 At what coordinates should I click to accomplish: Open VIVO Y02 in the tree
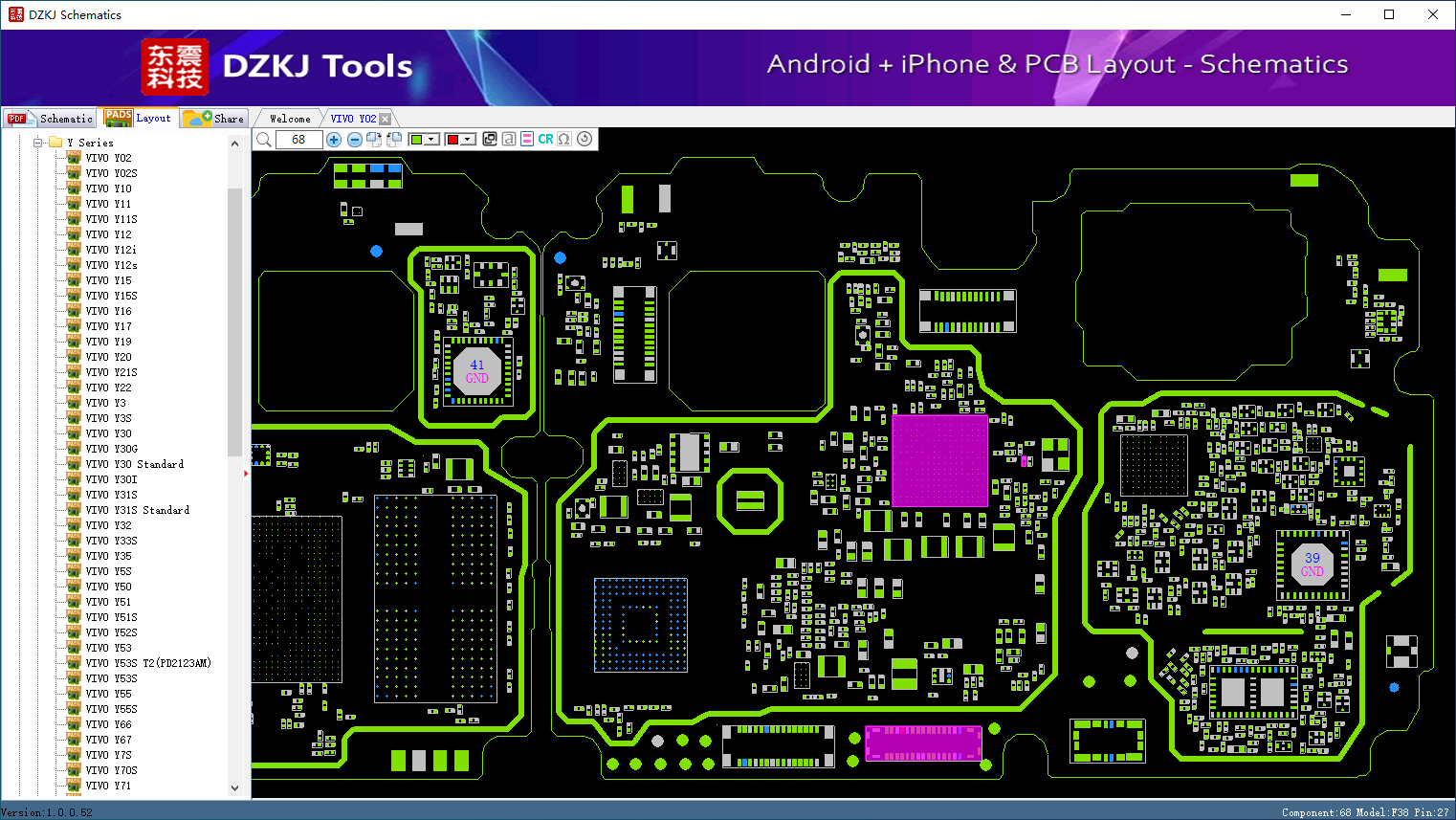pyautogui.click(x=108, y=158)
